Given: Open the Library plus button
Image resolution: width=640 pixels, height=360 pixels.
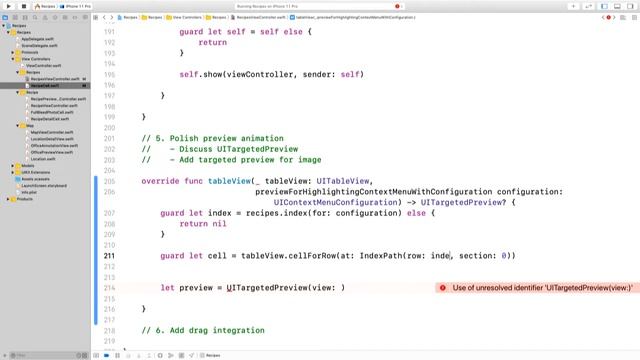Looking at the screenshot, I should (573, 6).
